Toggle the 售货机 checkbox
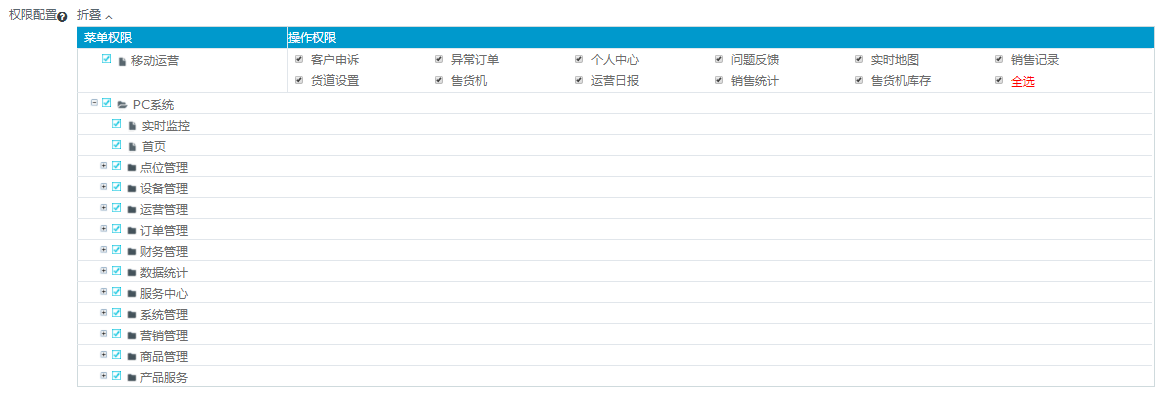 tap(439, 80)
